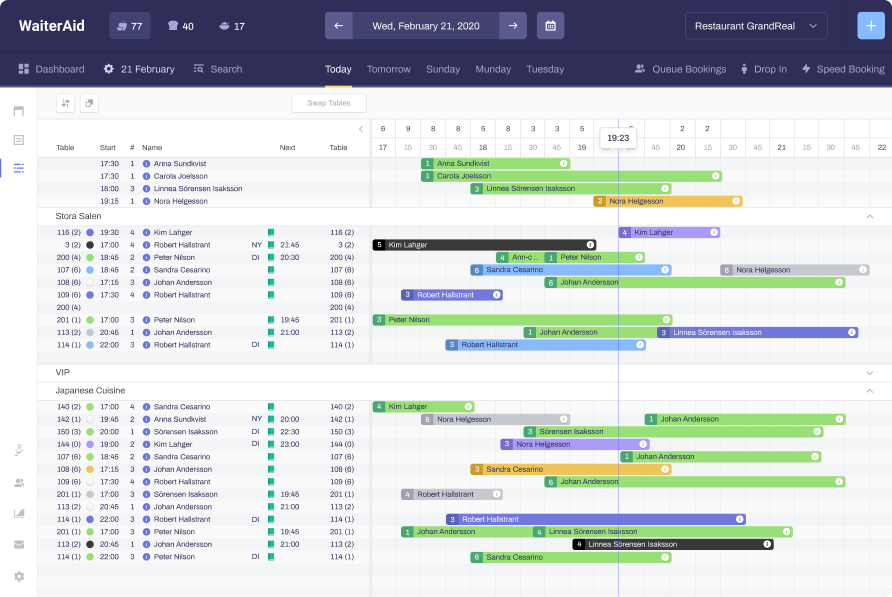
Task: Switch to the Tomorrow tab
Action: click(x=388, y=69)
